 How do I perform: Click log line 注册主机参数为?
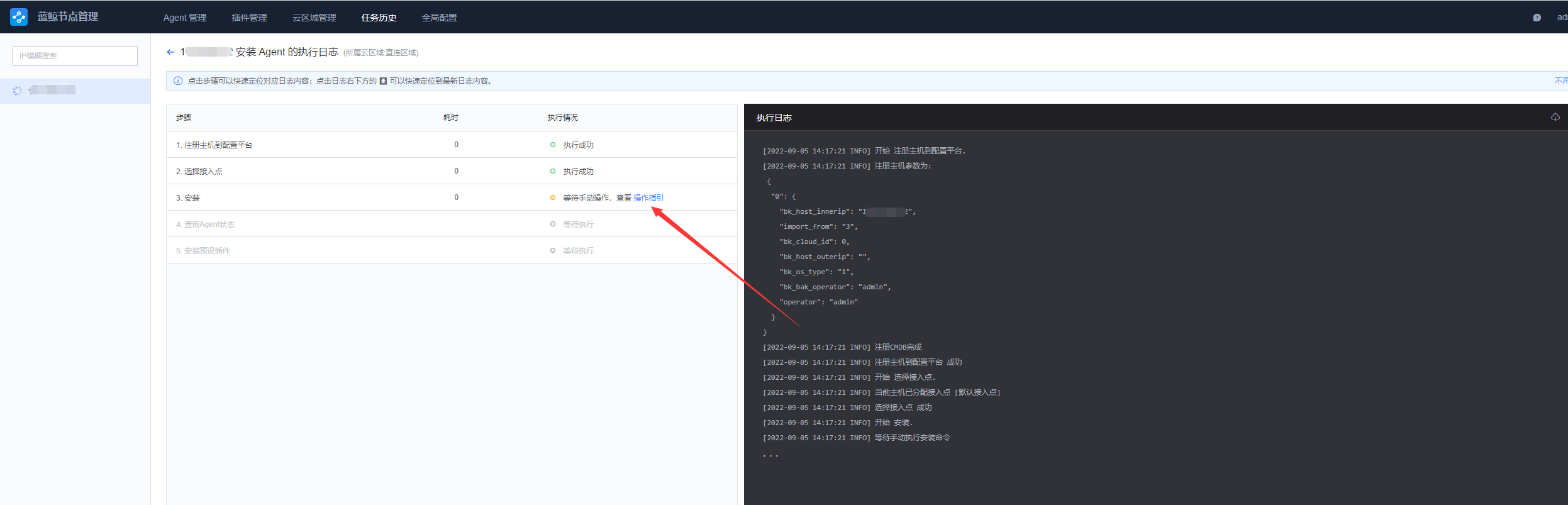coord(847,166)
